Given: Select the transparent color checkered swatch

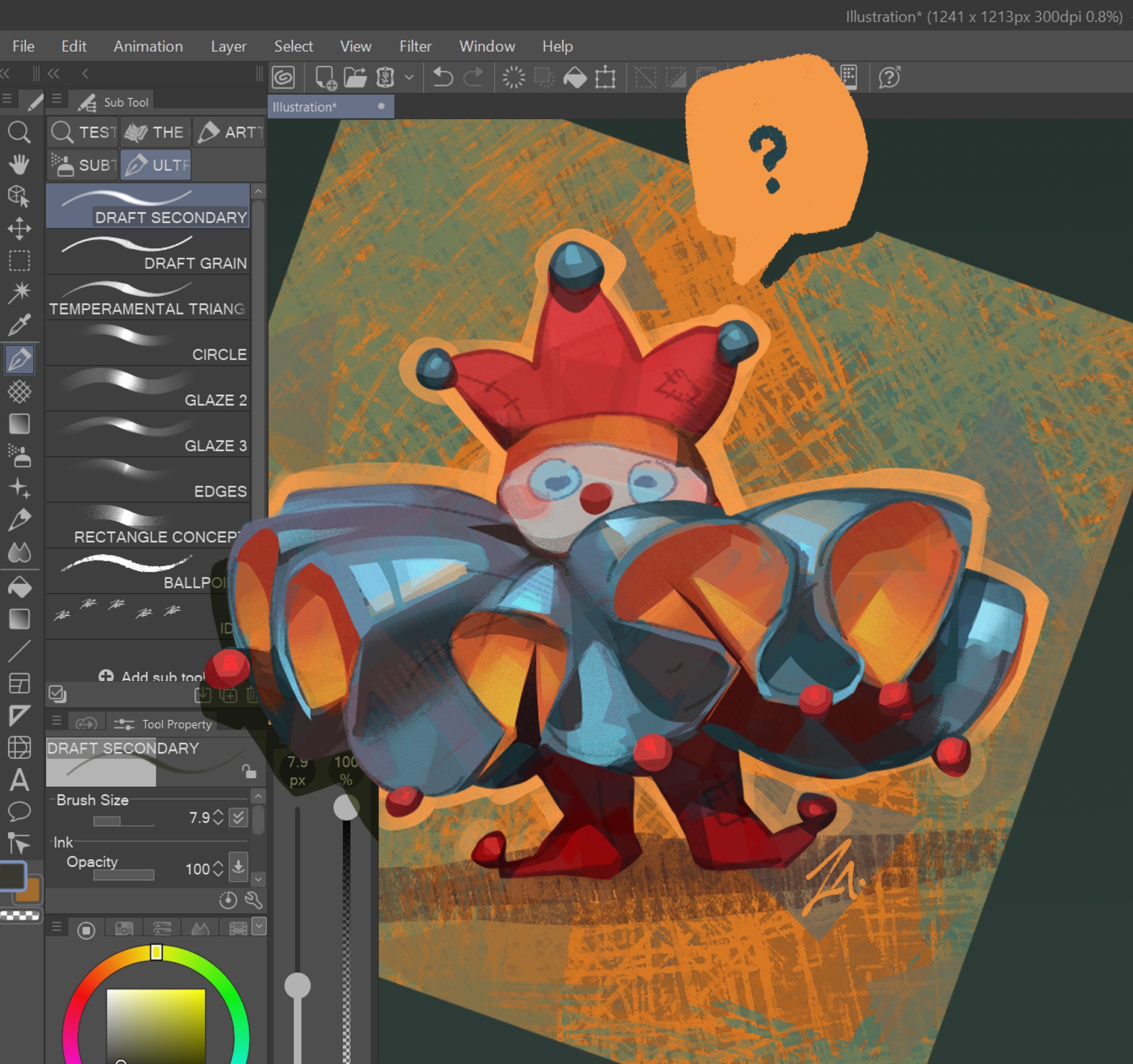Looking at the screenshot, I should 20,916.
